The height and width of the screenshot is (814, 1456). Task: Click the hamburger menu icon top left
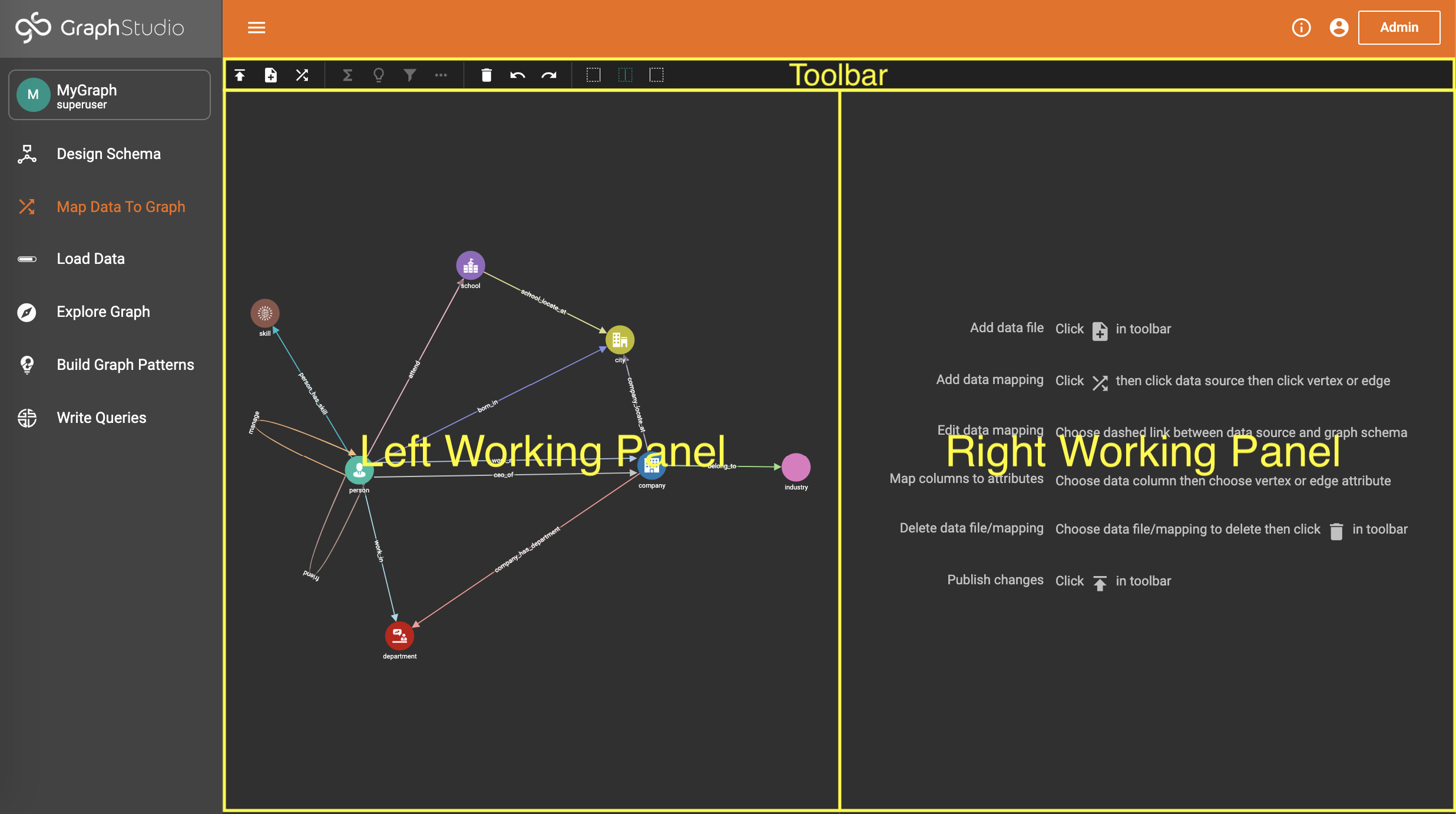pyautogui.click(x=256, y=27)
